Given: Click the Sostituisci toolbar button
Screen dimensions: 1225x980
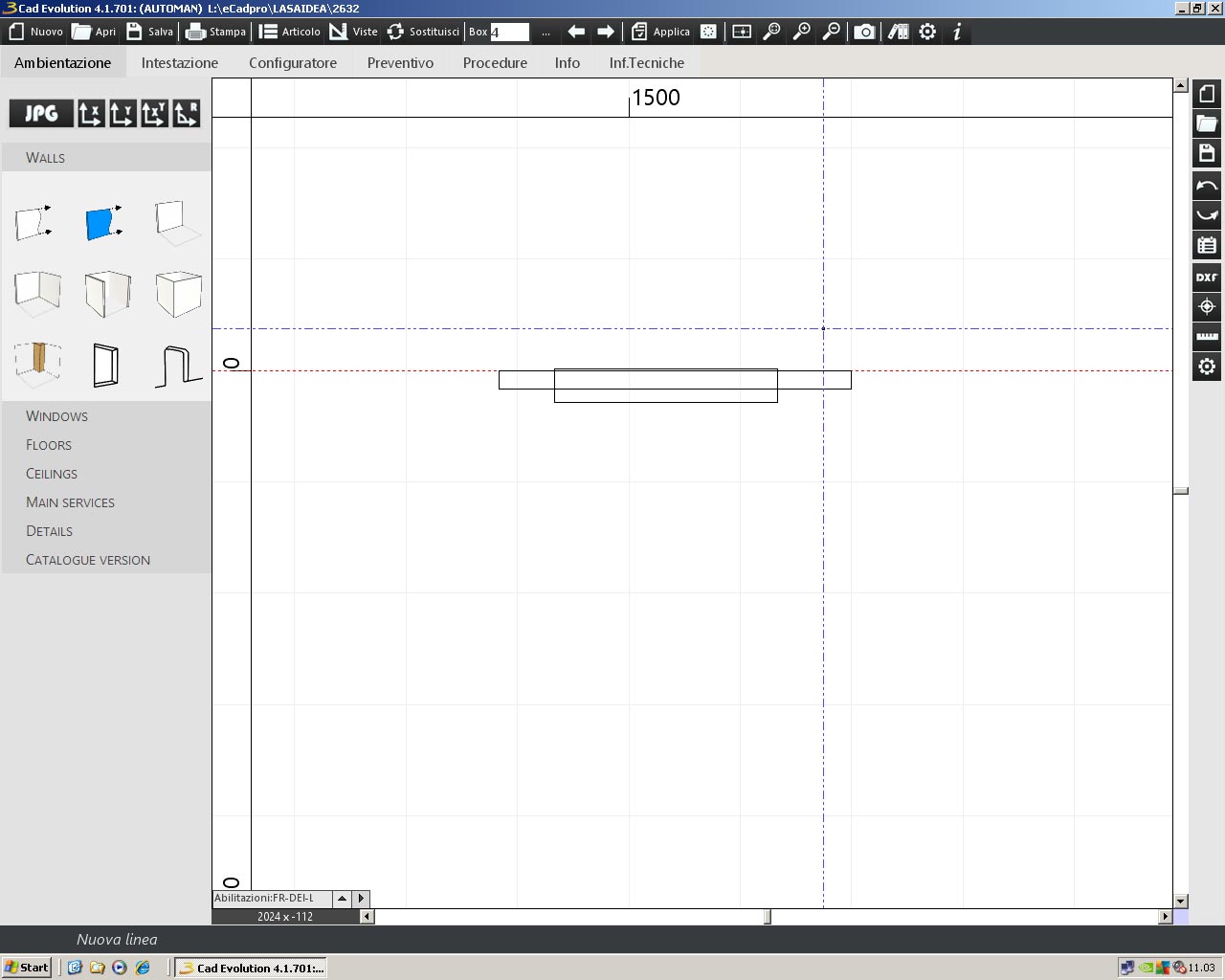Looking at the screenshot, I should tap(423, 32).
